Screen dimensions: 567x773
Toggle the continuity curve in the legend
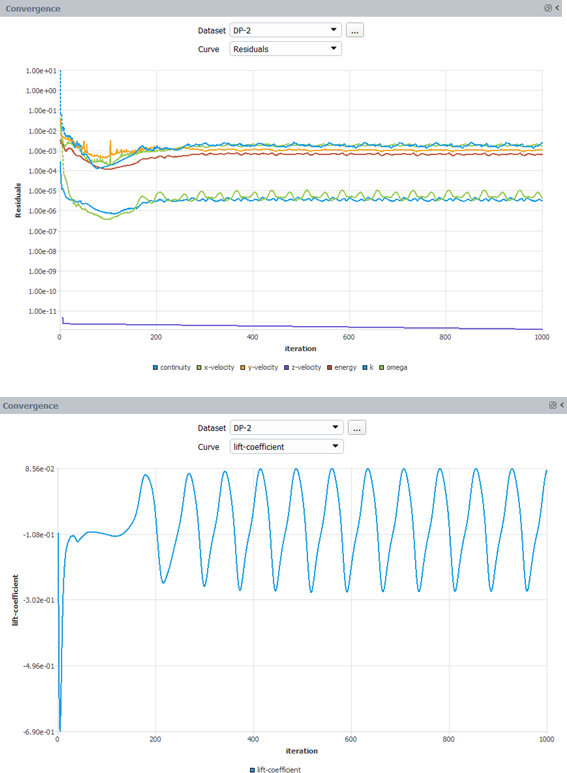[x=172, y=367]
